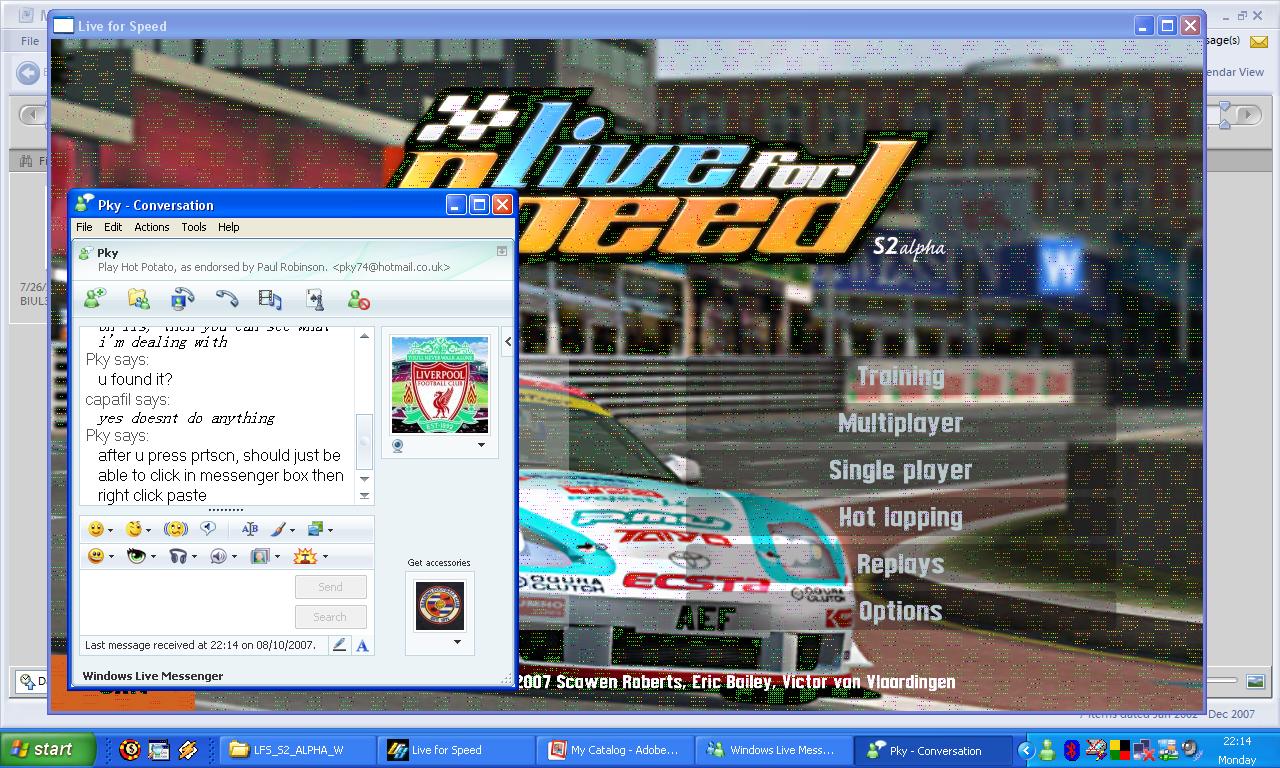The height and width of the screenshot is (768, 1280).
Task: Open dropdown beside the pack/activity icon
Action: pyautogui.click(x=330, y=530)
